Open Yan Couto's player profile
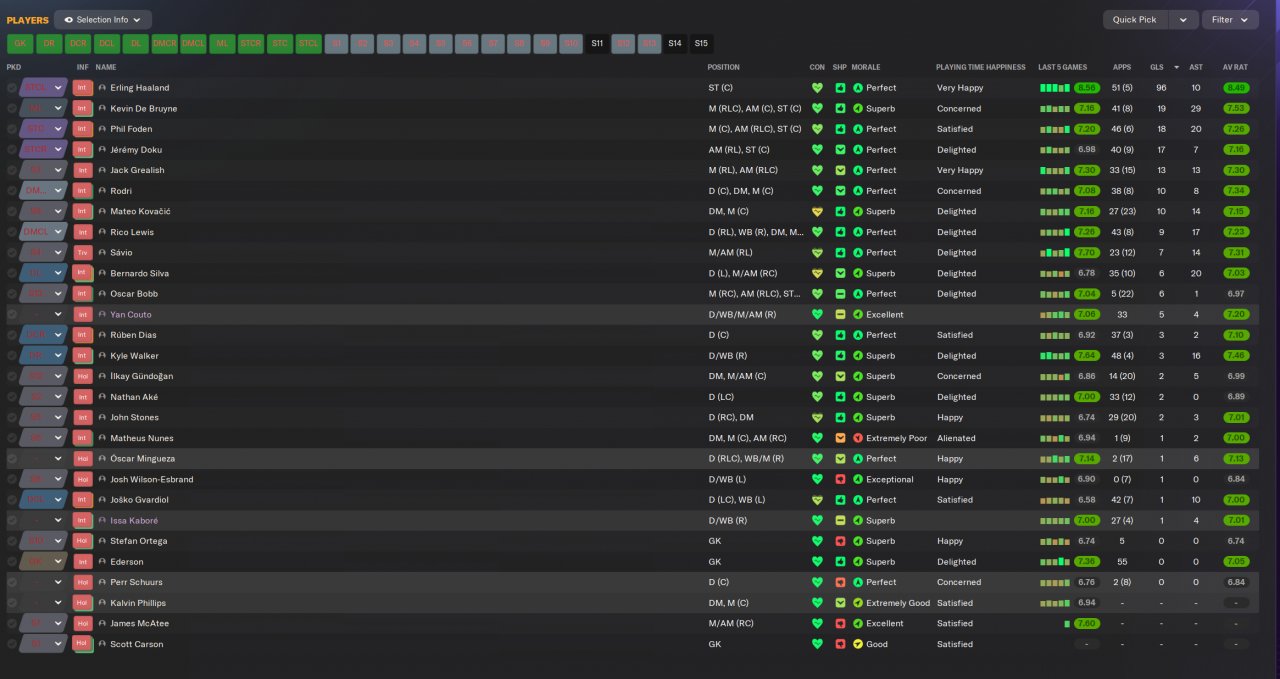The image size is (1280, 679). tap(131, 314)
